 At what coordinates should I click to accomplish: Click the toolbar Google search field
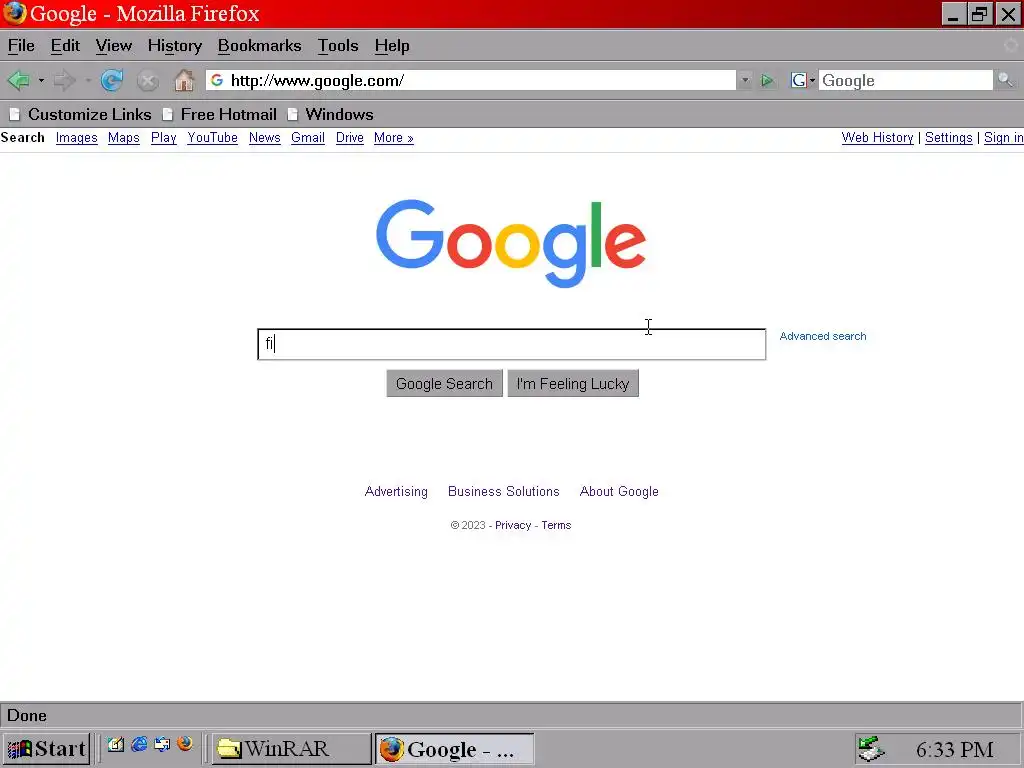905,80
